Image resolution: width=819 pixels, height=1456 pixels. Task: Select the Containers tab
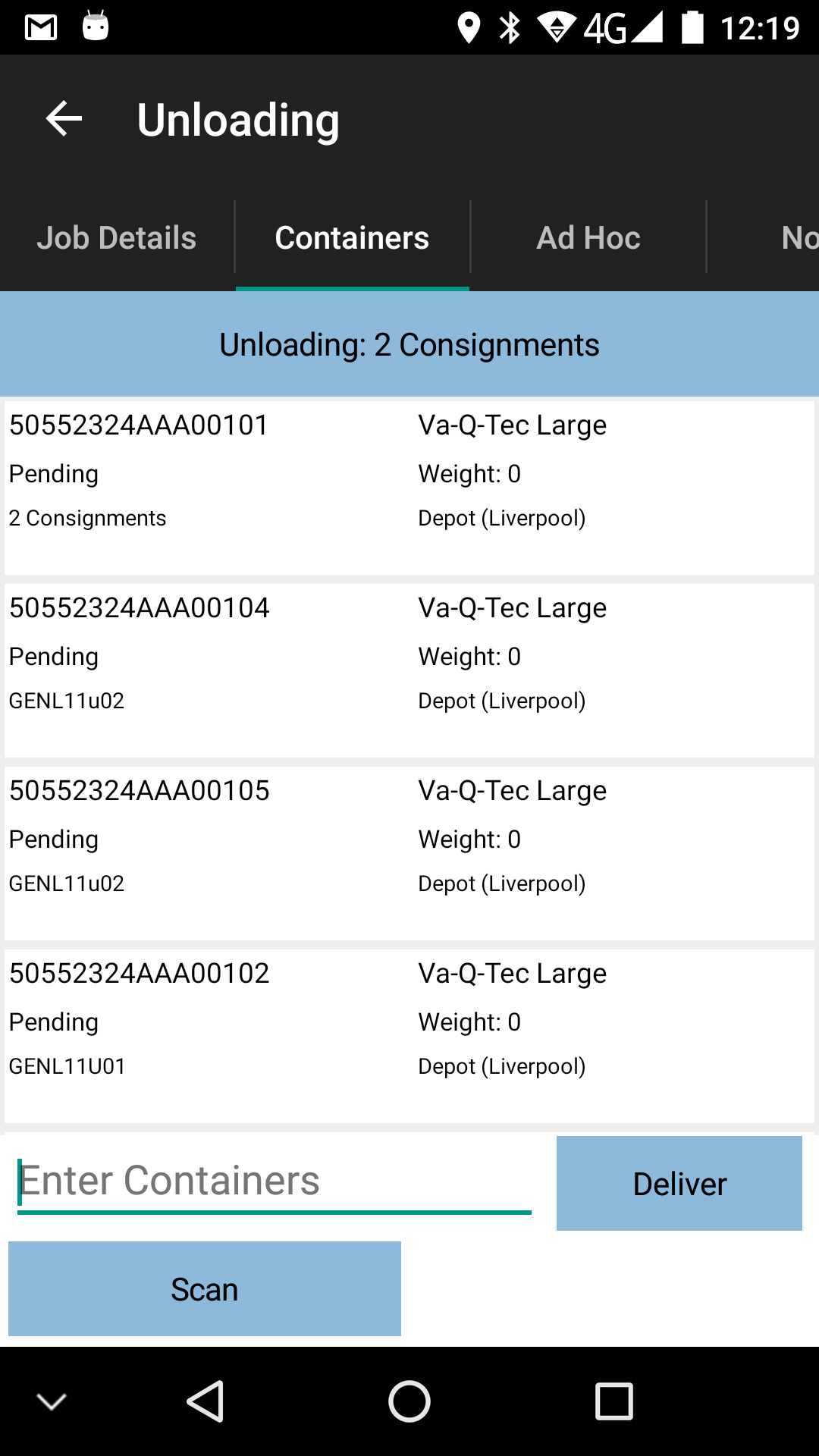pyautogui.click(x=353, y=238)
